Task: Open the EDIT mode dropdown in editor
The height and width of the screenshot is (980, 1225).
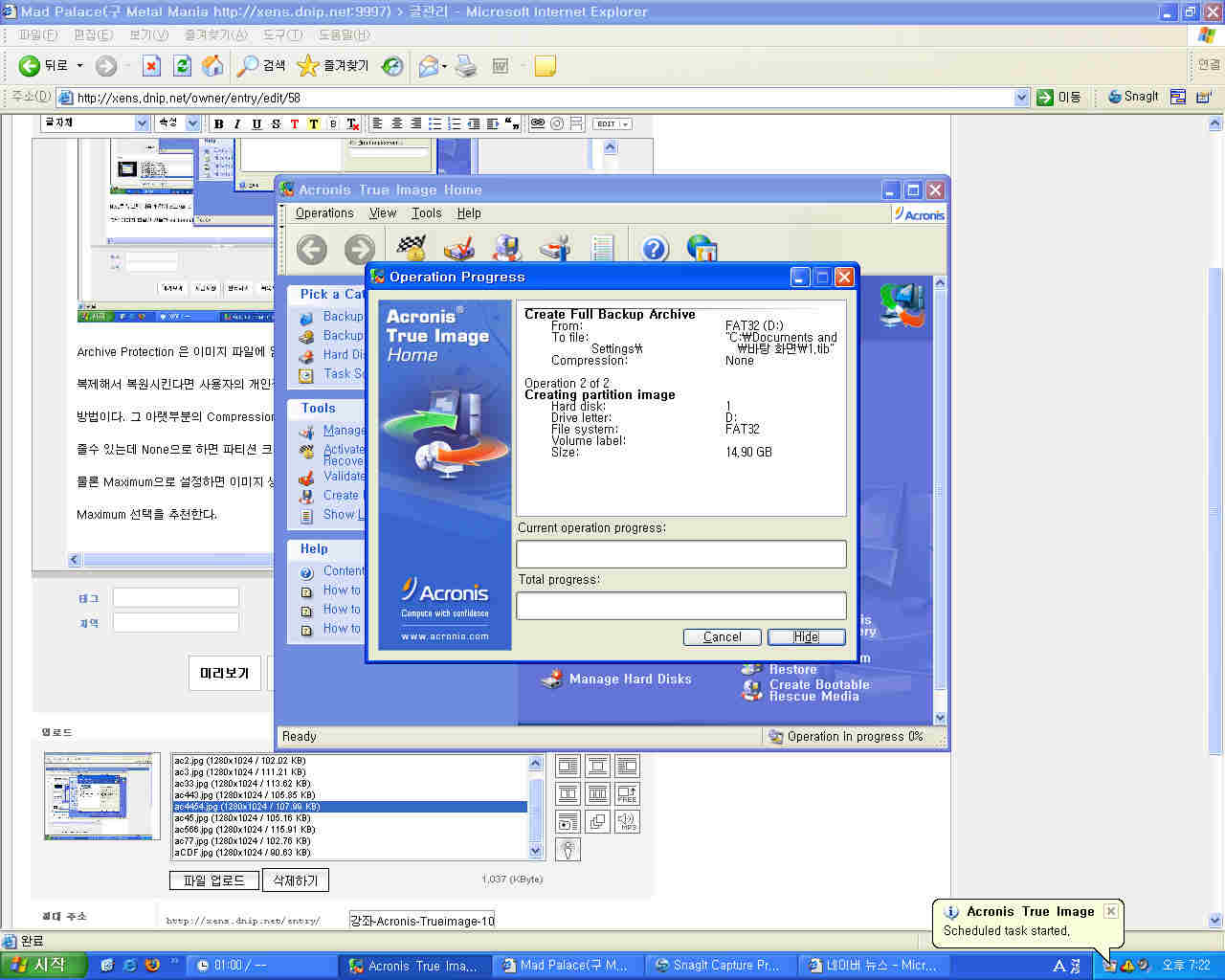Action: (612, 123)
